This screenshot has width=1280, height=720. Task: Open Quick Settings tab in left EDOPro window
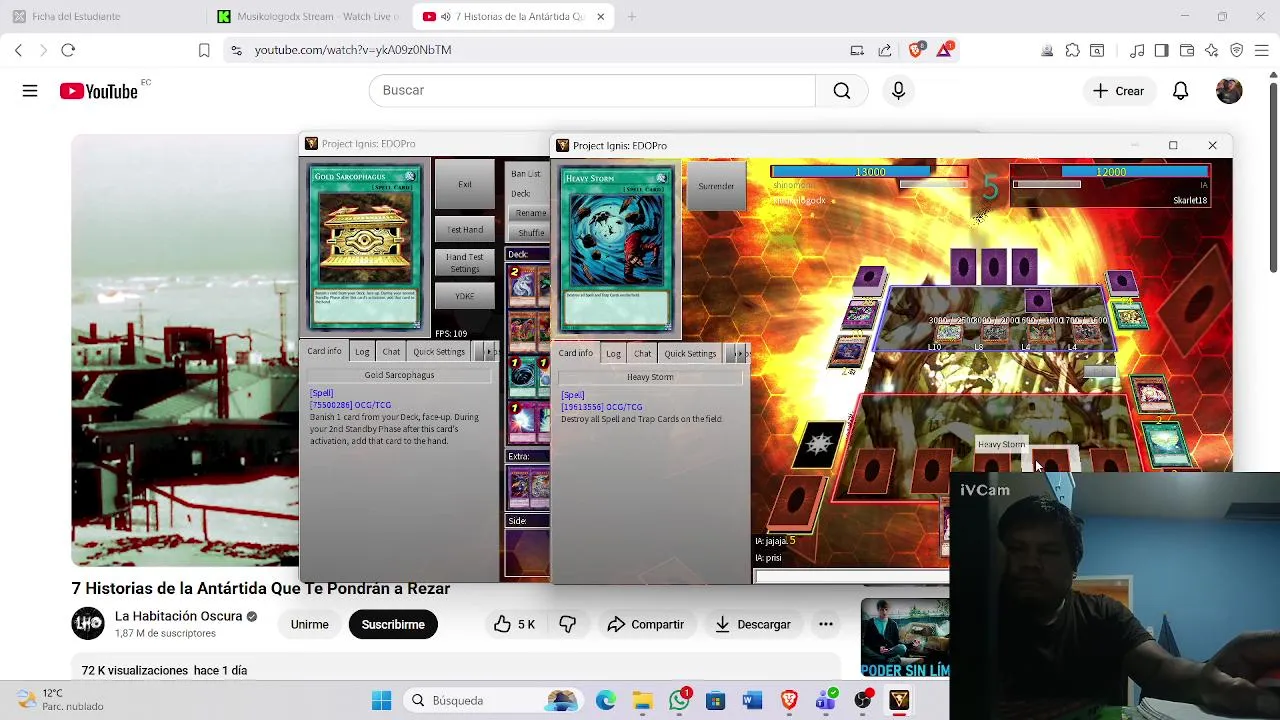(439, 351)
